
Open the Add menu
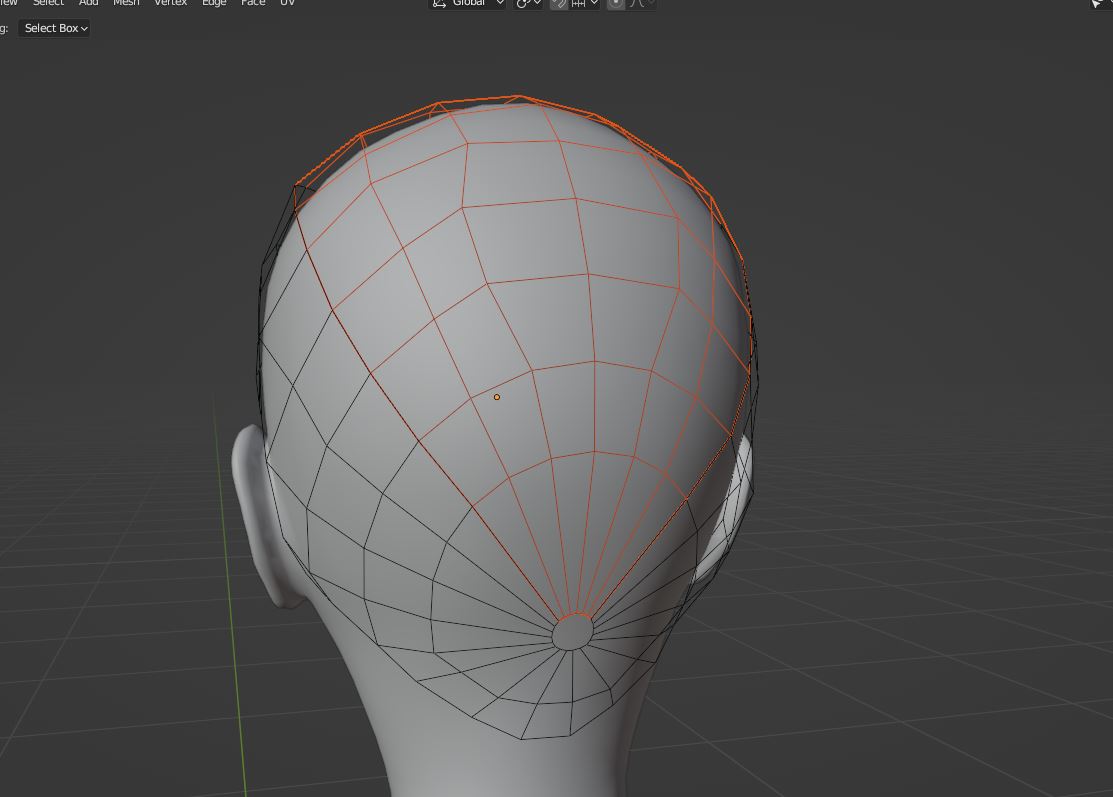click(88, 3)
